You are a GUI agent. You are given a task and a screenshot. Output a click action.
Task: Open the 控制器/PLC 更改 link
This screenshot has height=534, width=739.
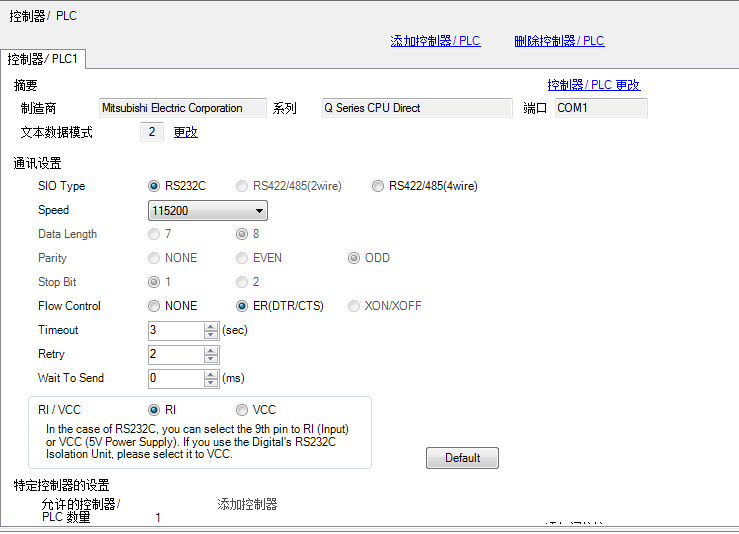click(593, 85)
